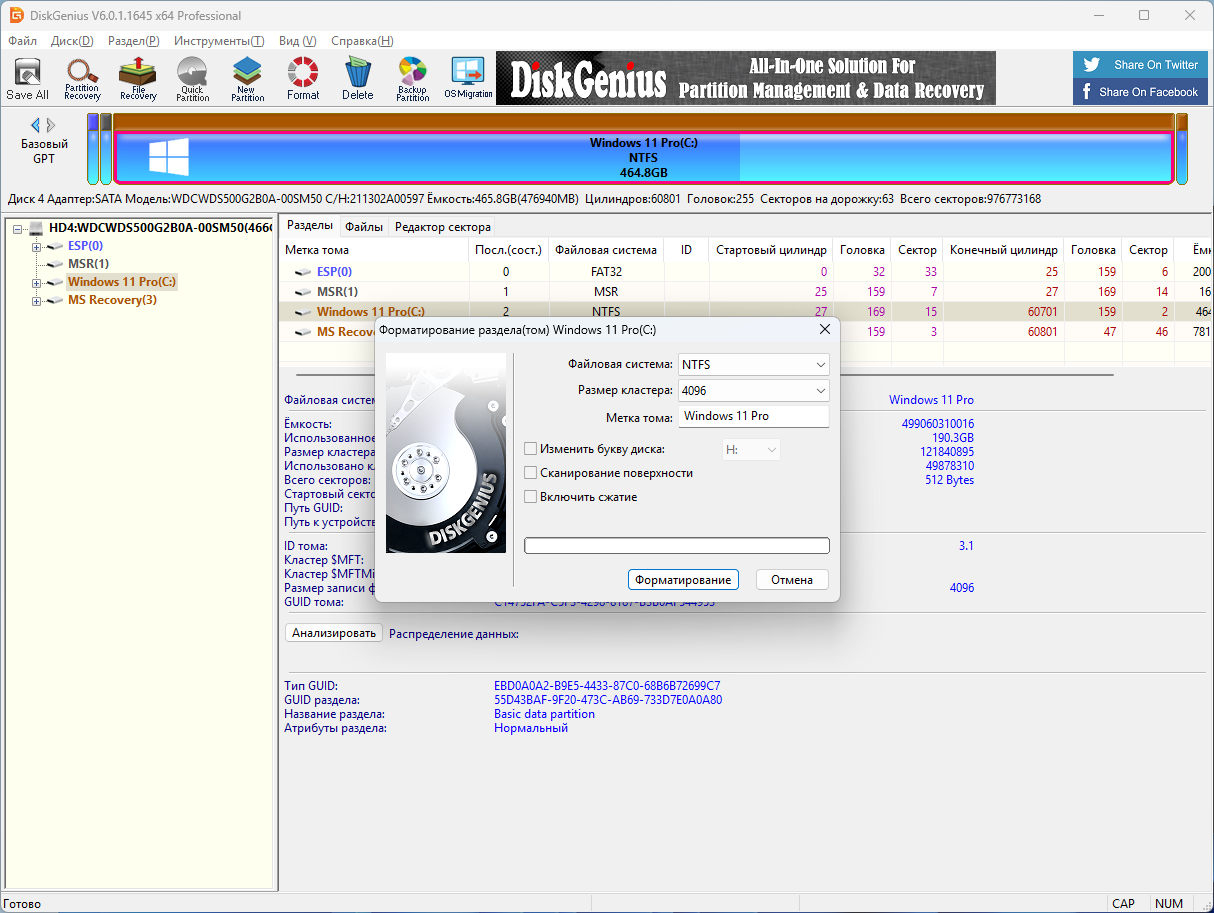The width and height of the screenshot is (1214, 913).
Task: Click the Basic data partition value
Action: (544, 714)
